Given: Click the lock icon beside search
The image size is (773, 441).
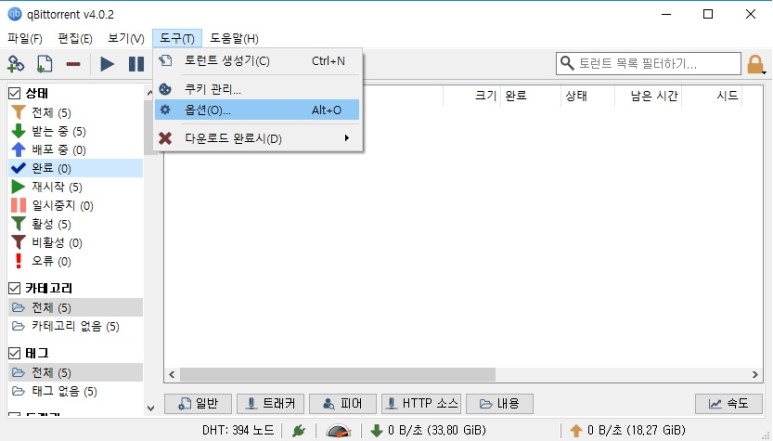Looking at the screenshot, I should pos(755,64).
